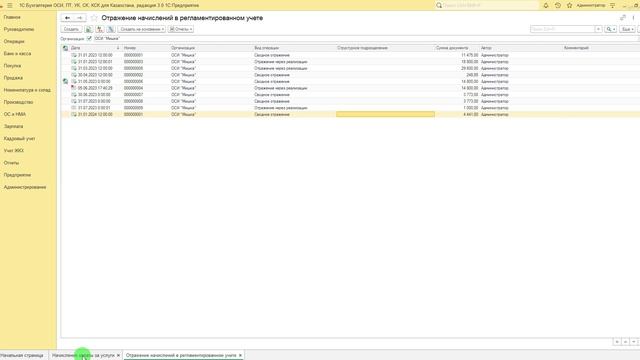Expand the Создать на основании dropdown
Image resolution: width=640 pixels, height=360 pixels.
click(x=142, y=29)
